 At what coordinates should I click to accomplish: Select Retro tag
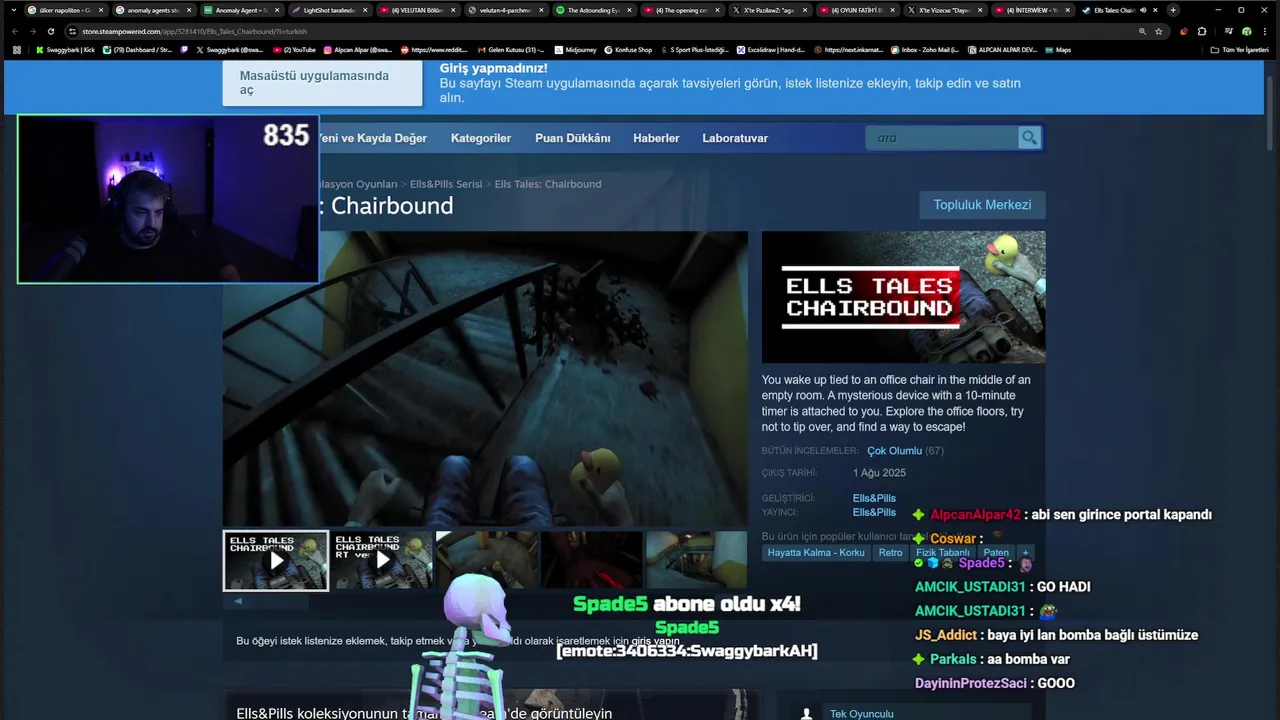click(x=890, y=552)
